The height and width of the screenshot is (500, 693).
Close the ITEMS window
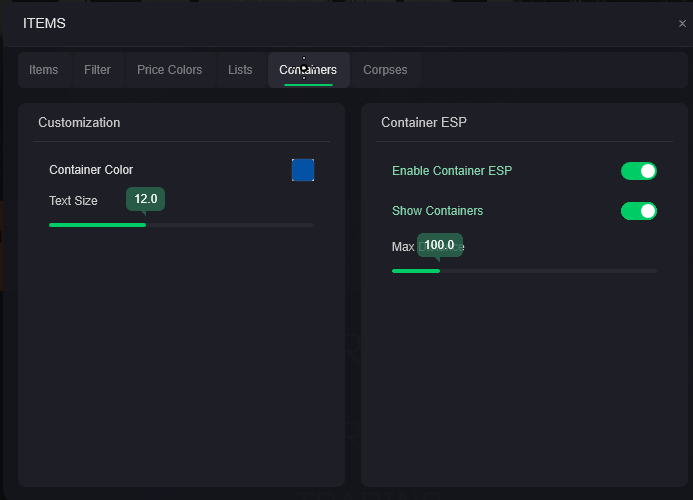tap(682, 24)
